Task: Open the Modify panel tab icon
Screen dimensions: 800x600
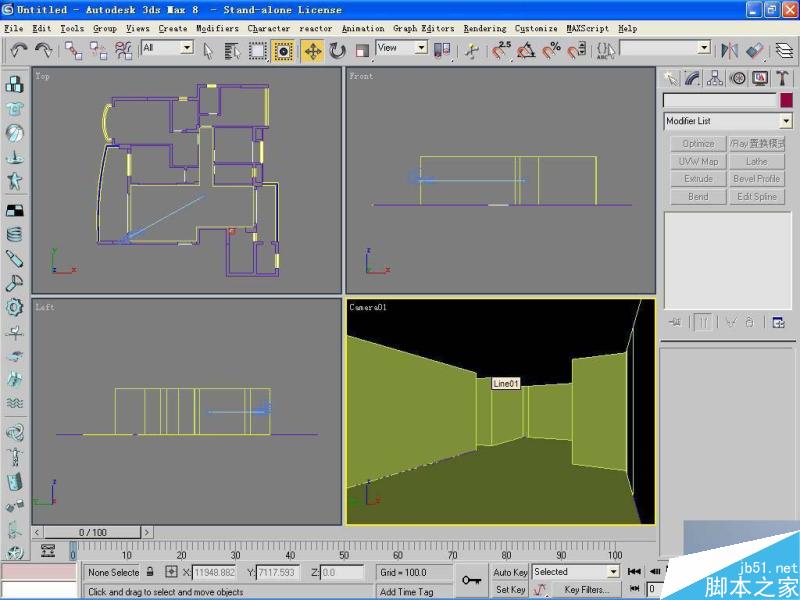Action: click(690, 78)
